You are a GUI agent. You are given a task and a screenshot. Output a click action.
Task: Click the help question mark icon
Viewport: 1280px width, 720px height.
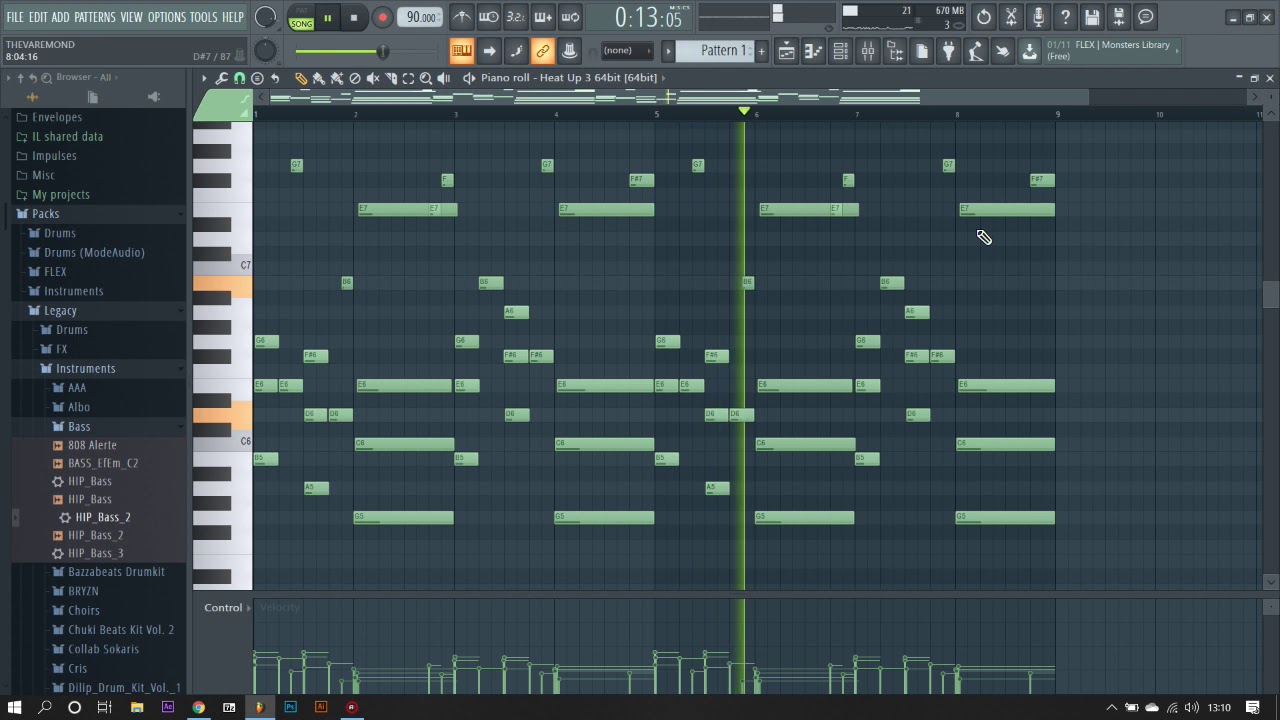1065,17
